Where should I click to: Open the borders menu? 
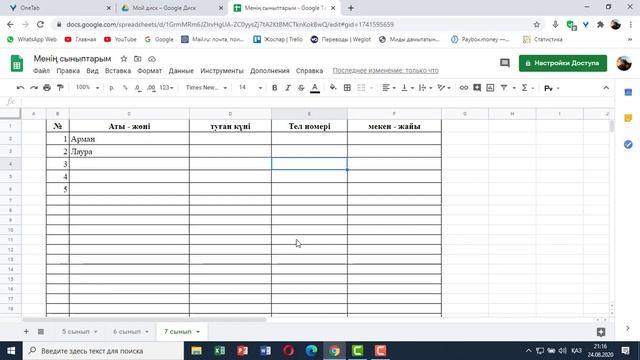(347, 88)
